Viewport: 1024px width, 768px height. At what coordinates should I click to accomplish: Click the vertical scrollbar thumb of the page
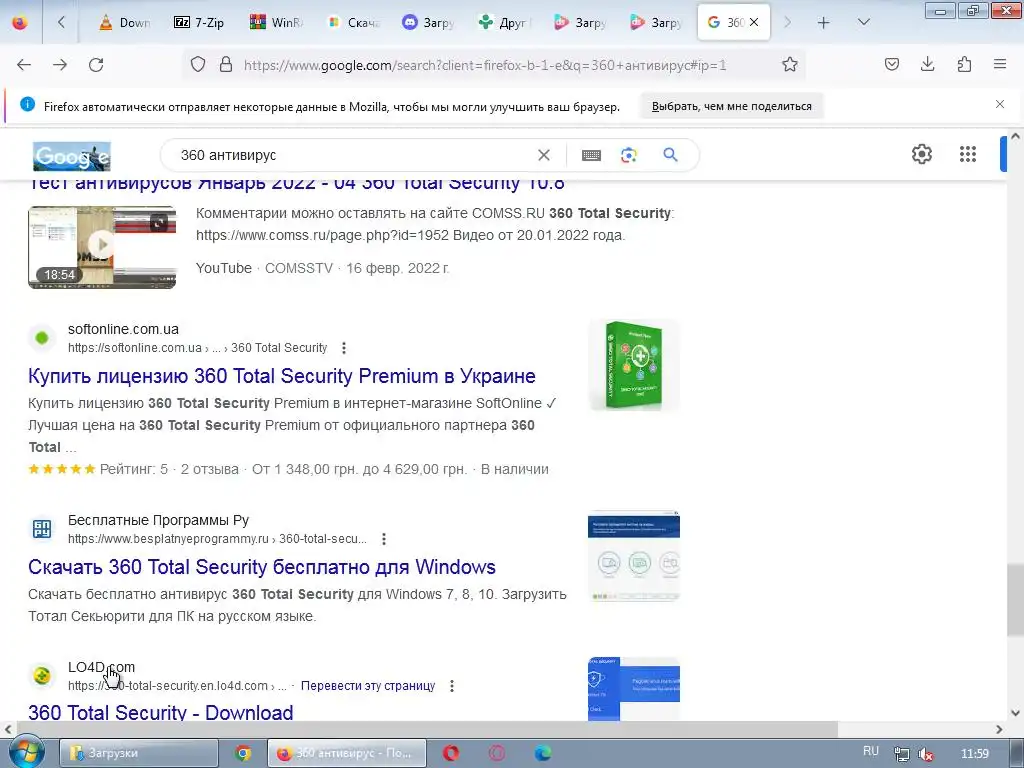1015,600
